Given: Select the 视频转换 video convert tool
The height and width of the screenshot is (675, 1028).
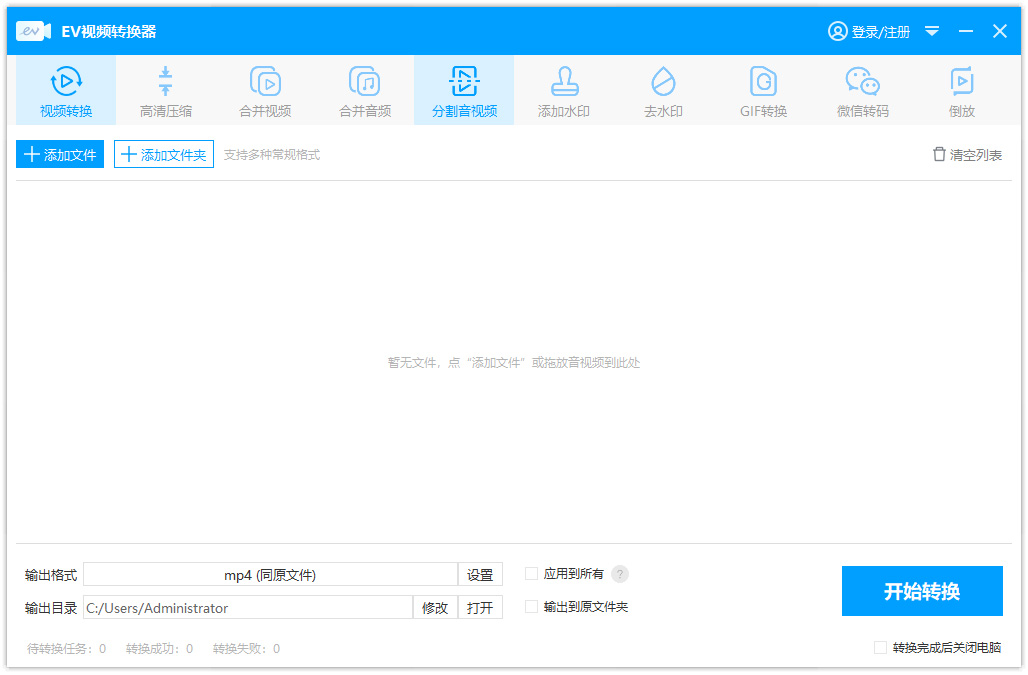Looking at the screenshot, I should click(66, 90).
